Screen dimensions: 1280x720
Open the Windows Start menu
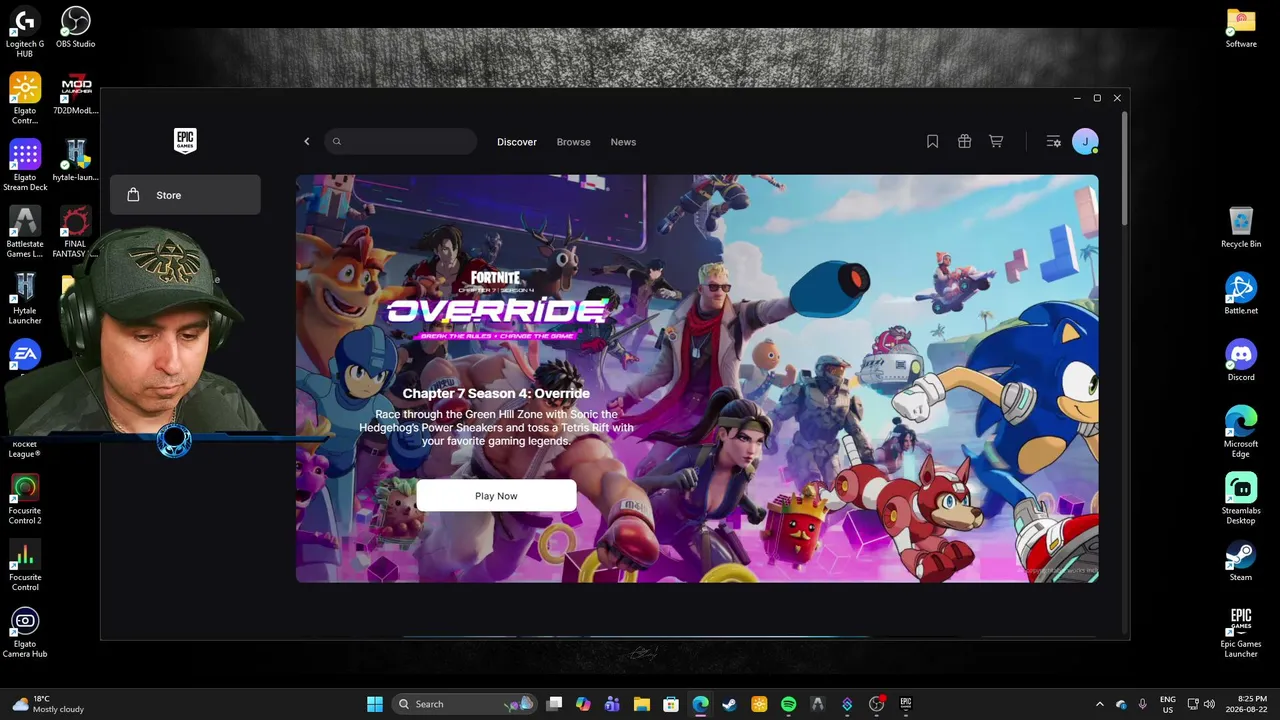tap(375, 704)
